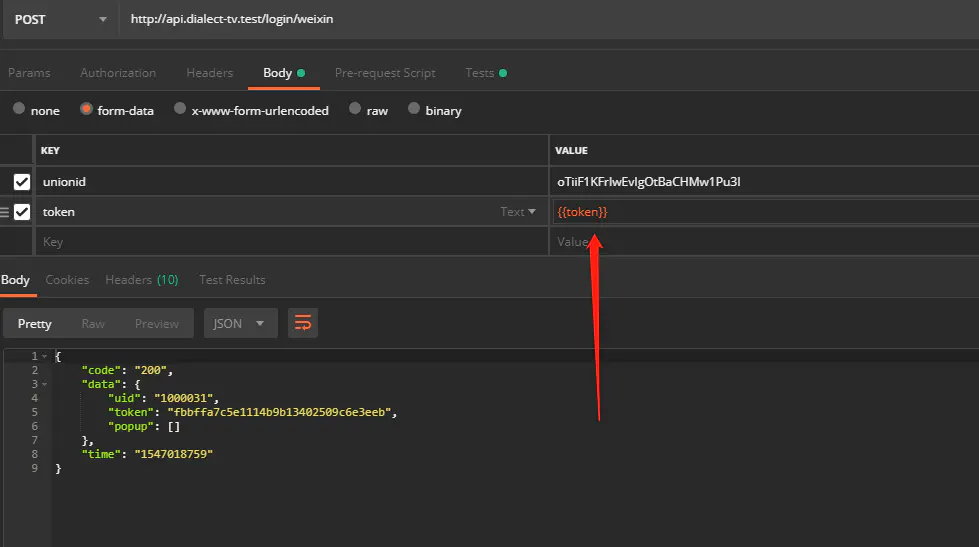Uncheck the token row checkbox
The height and width of the screenshot is (547, 979).
(22, 212)
